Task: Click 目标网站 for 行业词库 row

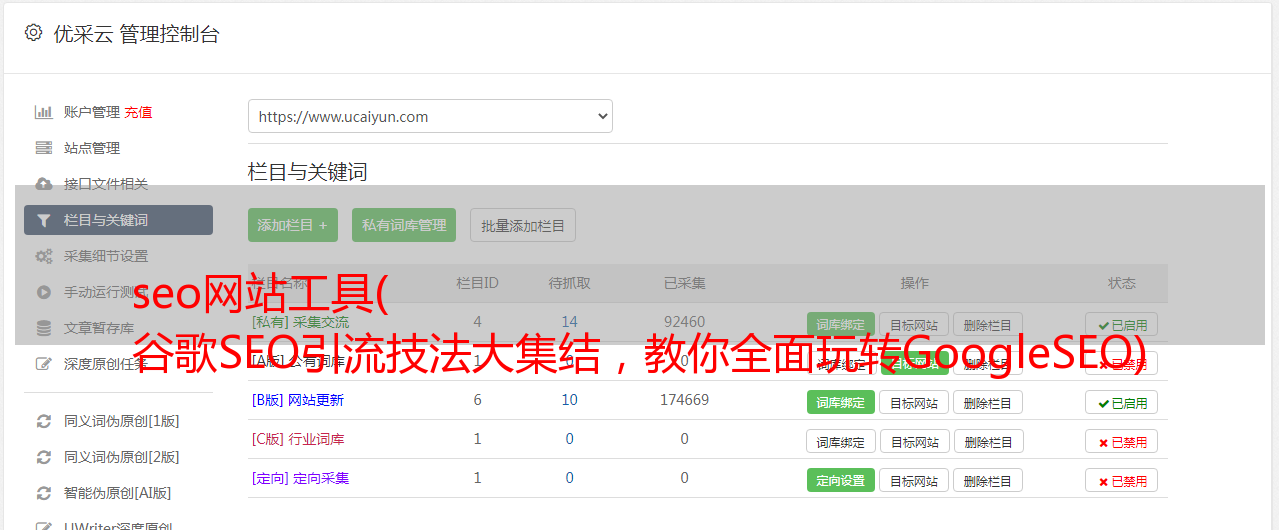Action: 914,441
